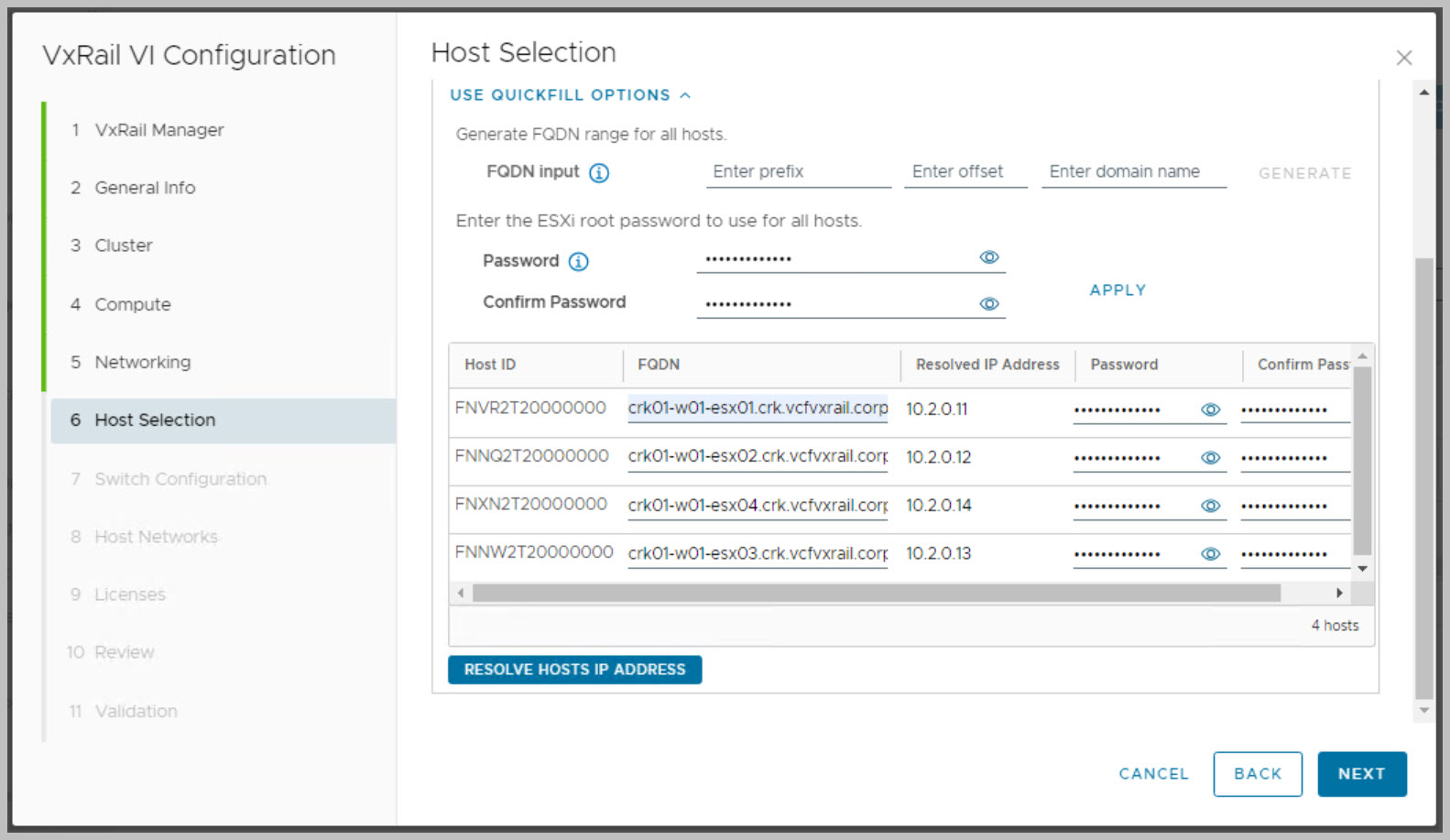Viewport: 1450px width, 840px height.
Task: Click the Enter prefix input field
Action: tap(797, 172)
